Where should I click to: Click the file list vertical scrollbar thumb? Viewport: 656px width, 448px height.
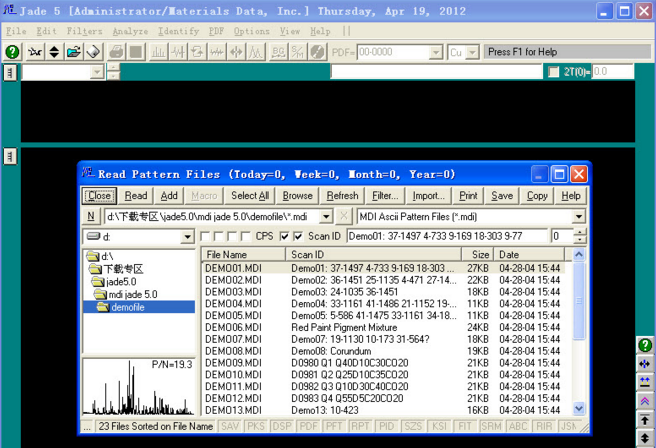(x=579, y=300)
